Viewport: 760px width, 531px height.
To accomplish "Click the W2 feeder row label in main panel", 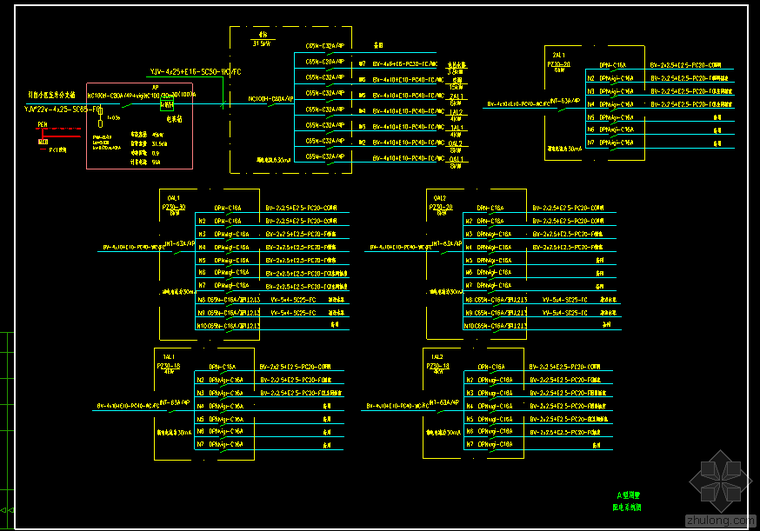I will 362,142.
